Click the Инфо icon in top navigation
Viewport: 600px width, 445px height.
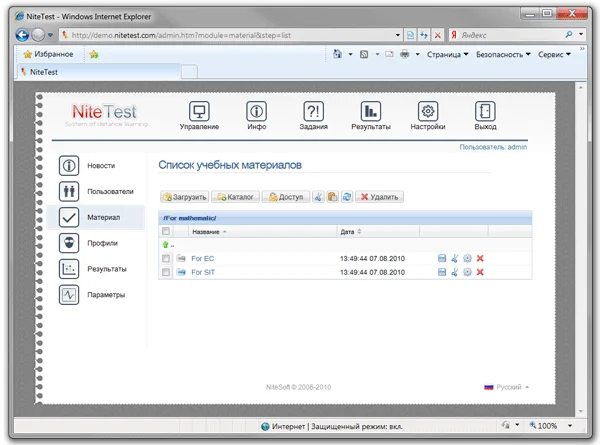point(256,112)
